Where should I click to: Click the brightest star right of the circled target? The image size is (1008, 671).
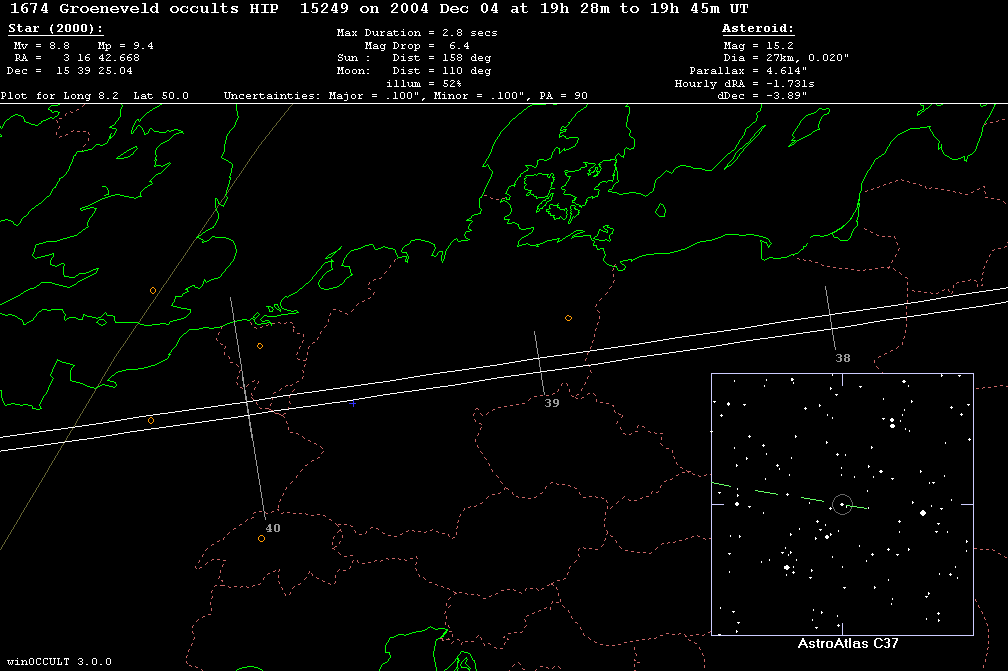click(x=922, y=512)
